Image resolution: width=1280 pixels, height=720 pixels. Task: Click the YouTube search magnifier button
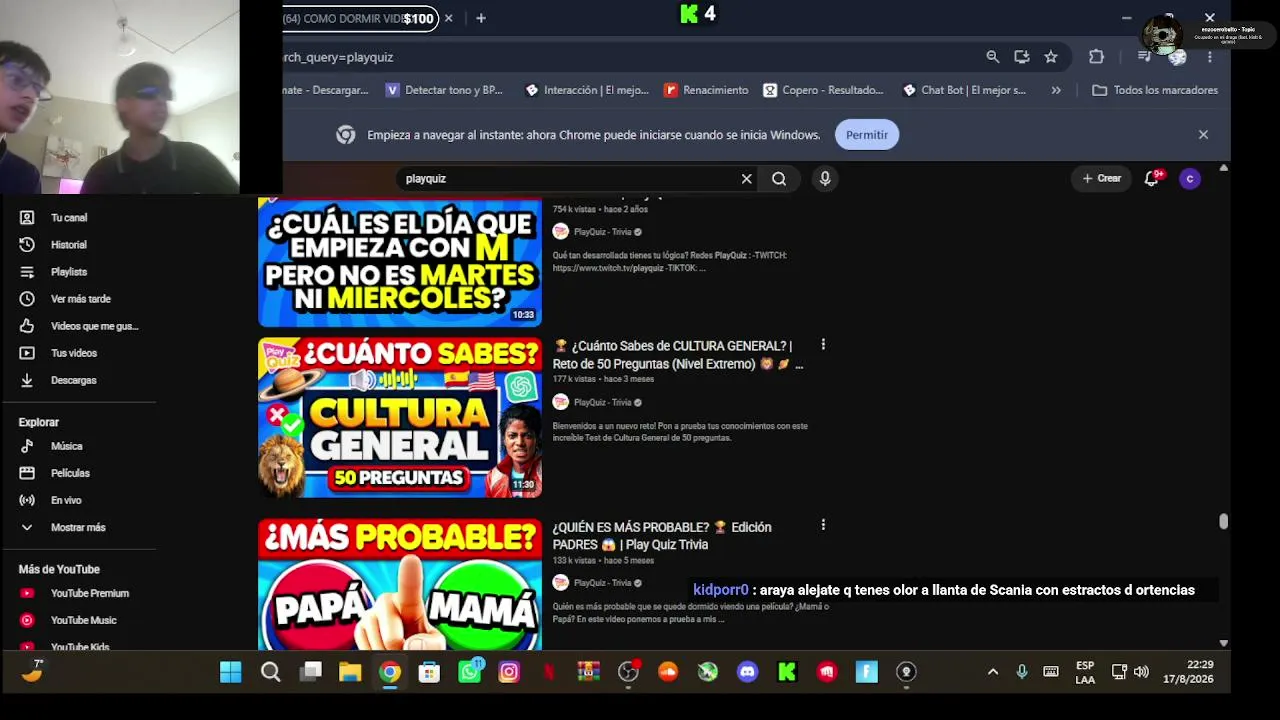779,178
